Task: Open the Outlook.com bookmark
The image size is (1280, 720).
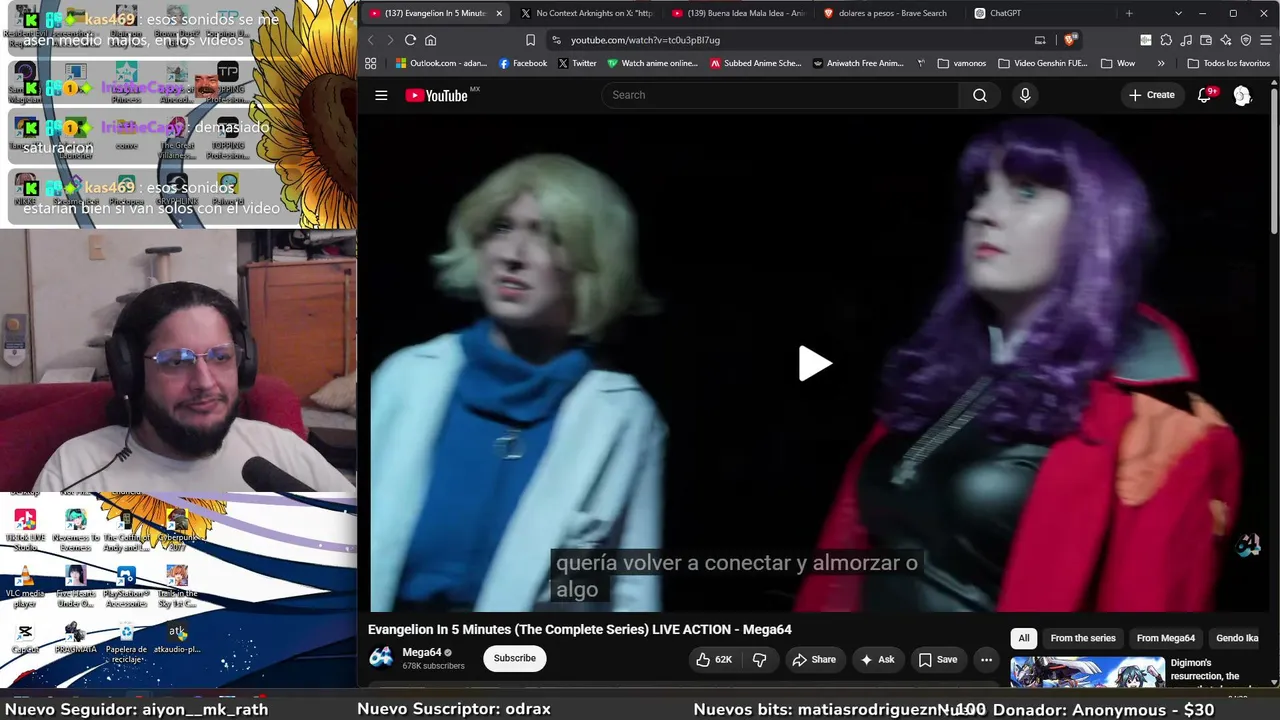Action: pyautogui.click(x=441, y=63)
